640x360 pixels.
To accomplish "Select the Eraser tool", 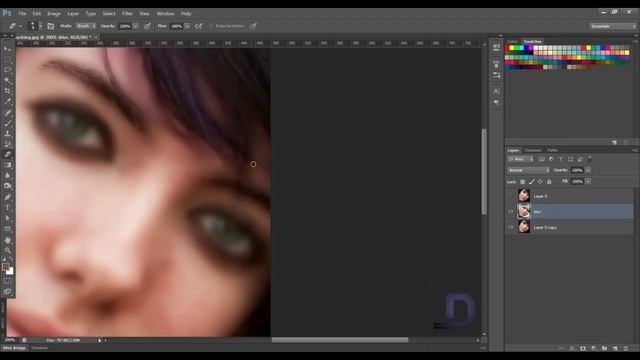I will pos(7,155).
